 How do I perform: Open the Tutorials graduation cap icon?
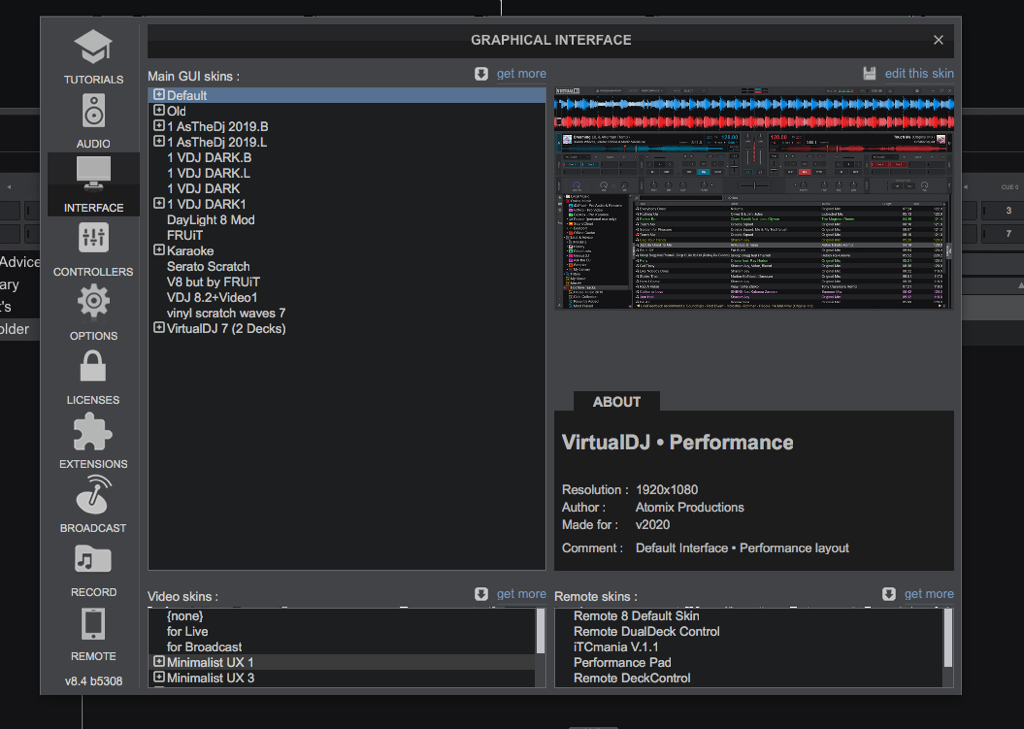[x=93, y=47]
